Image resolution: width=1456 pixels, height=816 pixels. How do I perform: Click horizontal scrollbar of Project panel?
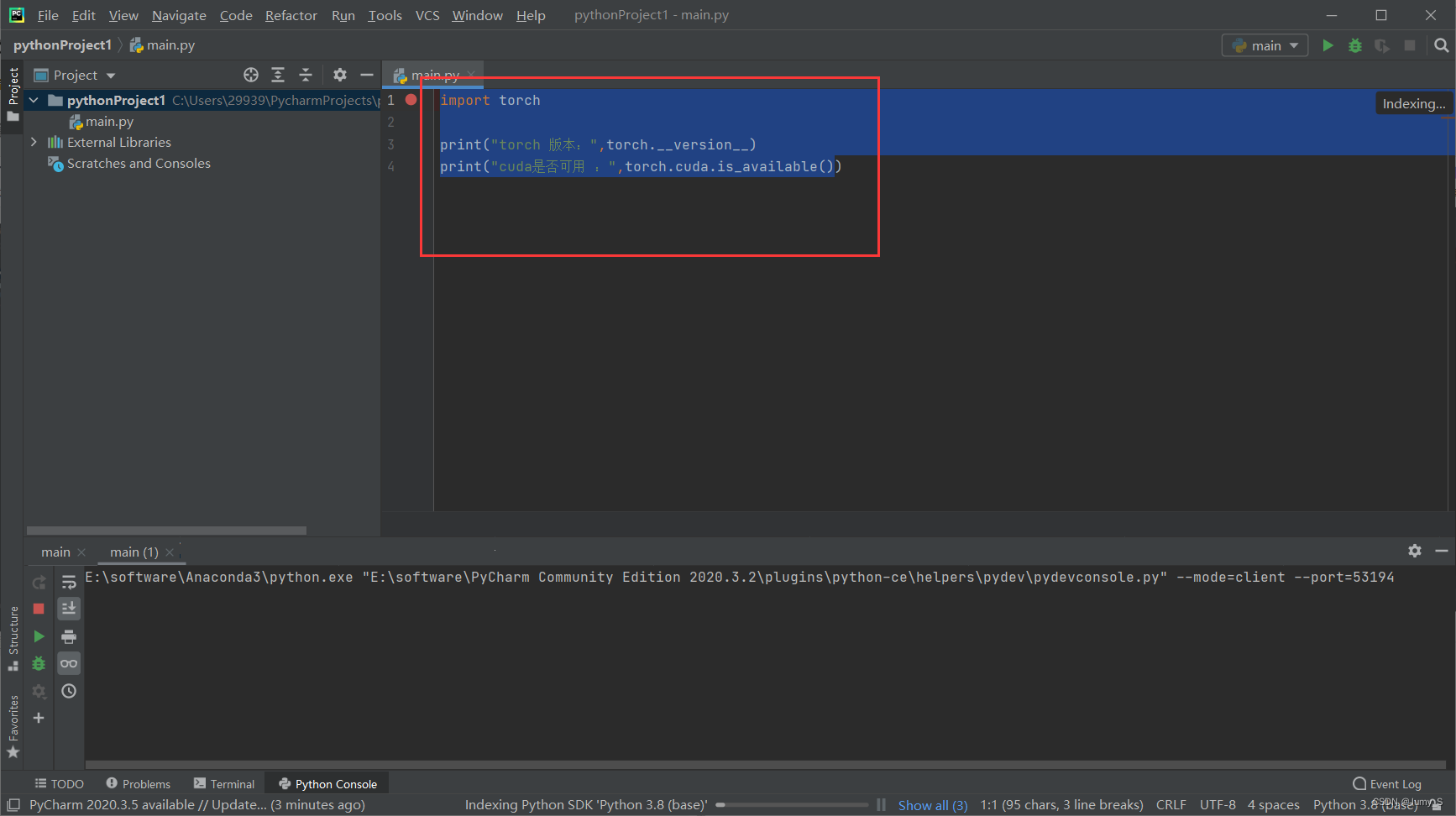pos(166,531)
